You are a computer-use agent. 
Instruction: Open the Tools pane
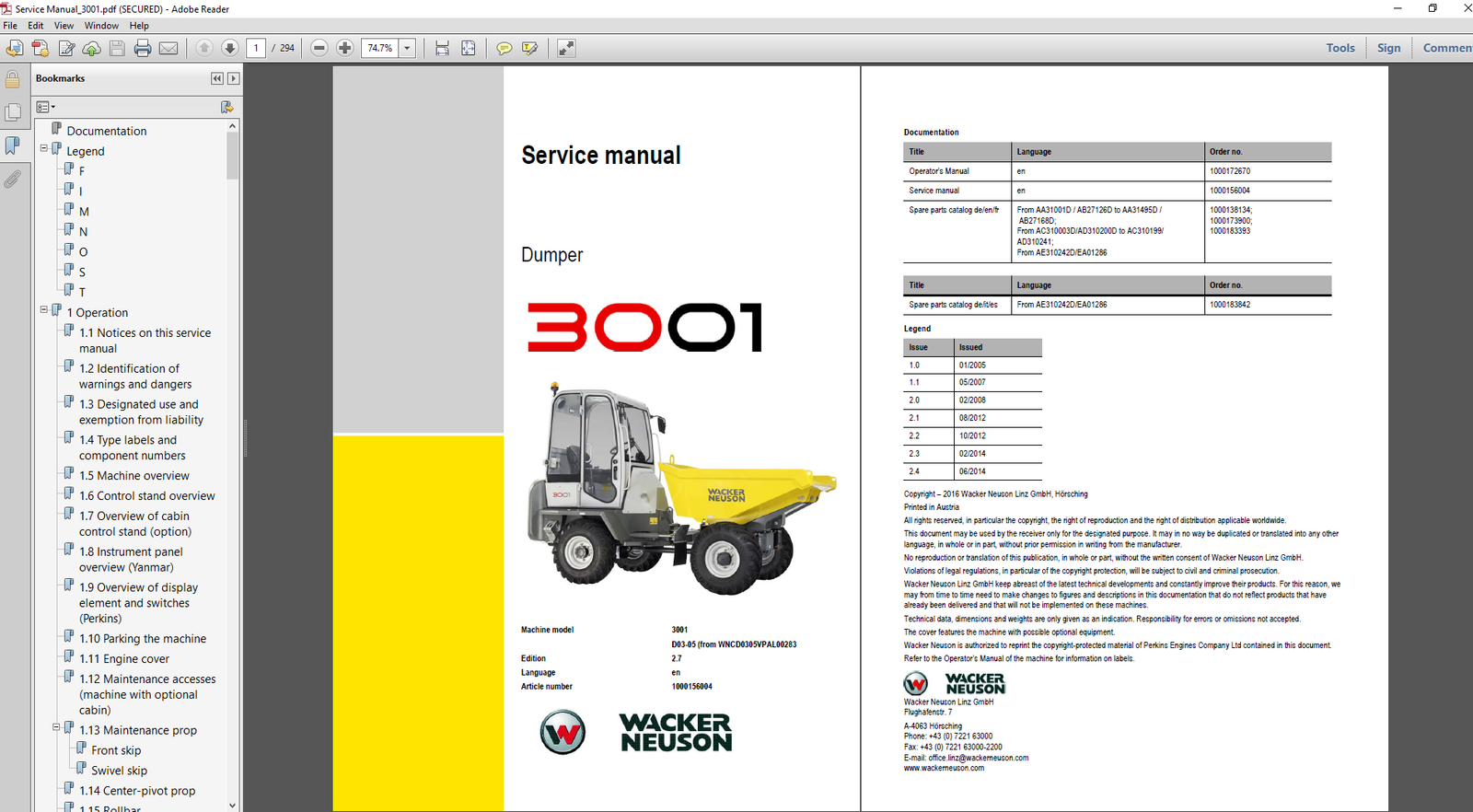(1340, 48)
